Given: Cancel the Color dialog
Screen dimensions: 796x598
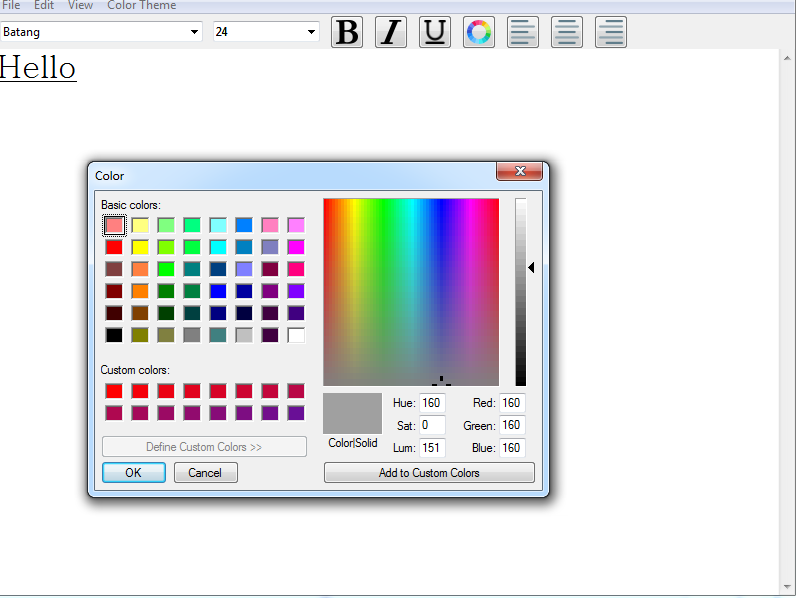Looking at the screenshot, I should 205,473.
